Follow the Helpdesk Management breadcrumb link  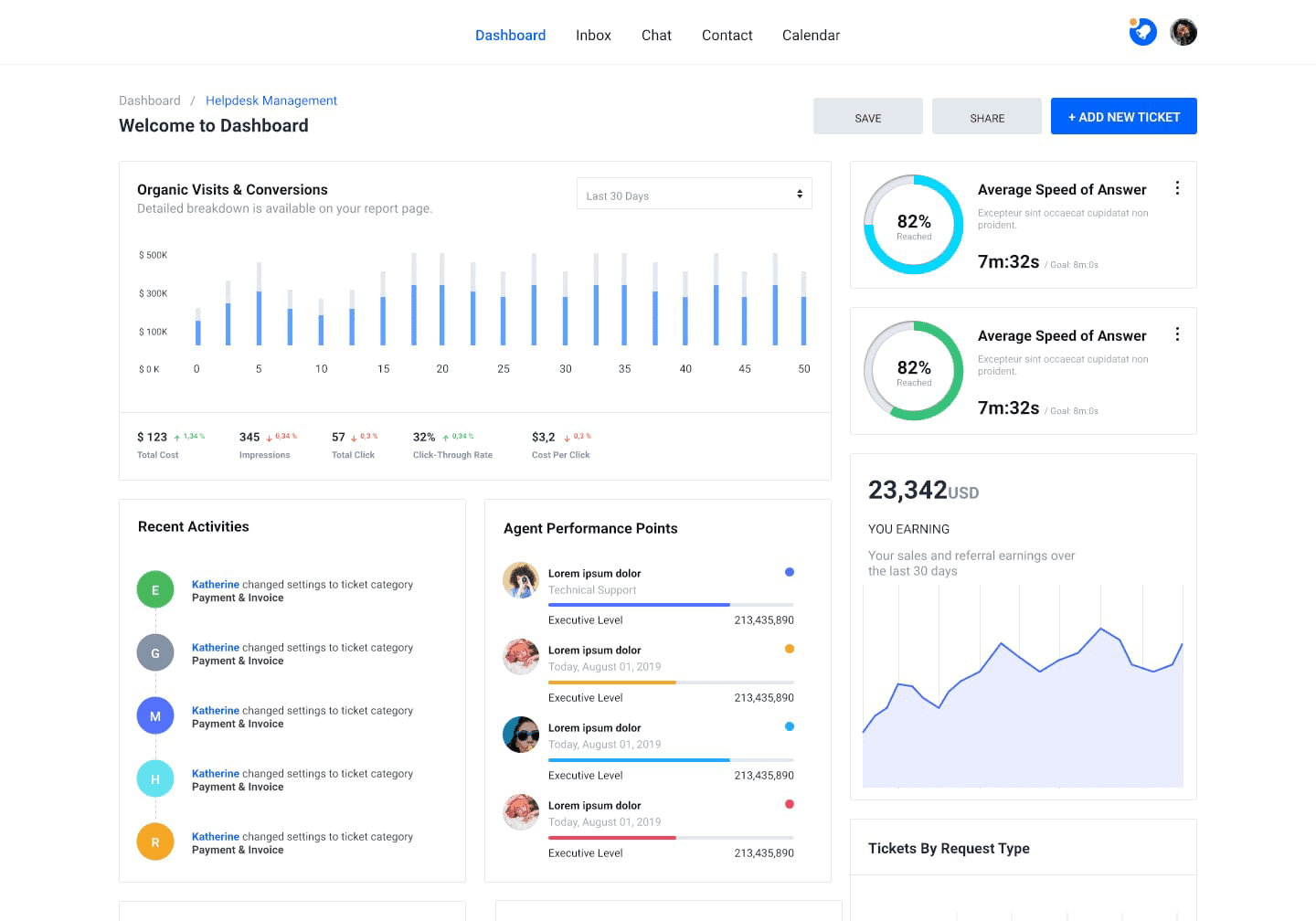(271, 101)
